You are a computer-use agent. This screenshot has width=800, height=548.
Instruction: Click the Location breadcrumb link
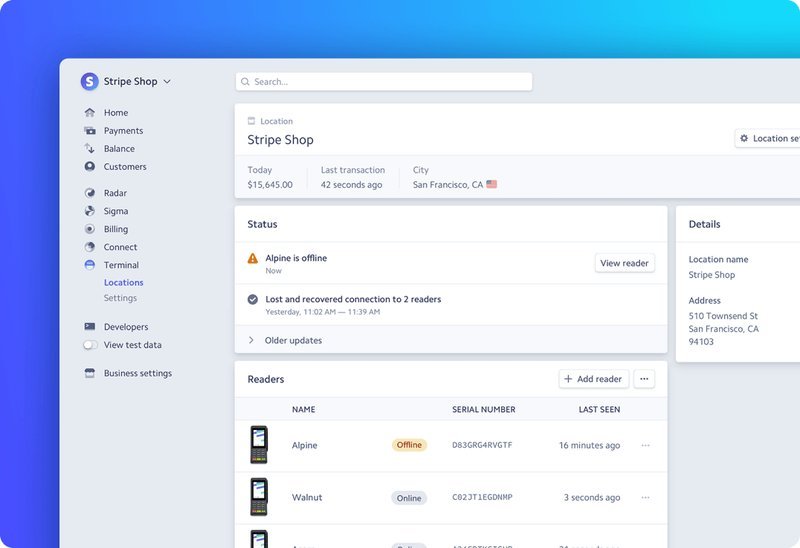[277, 121]
